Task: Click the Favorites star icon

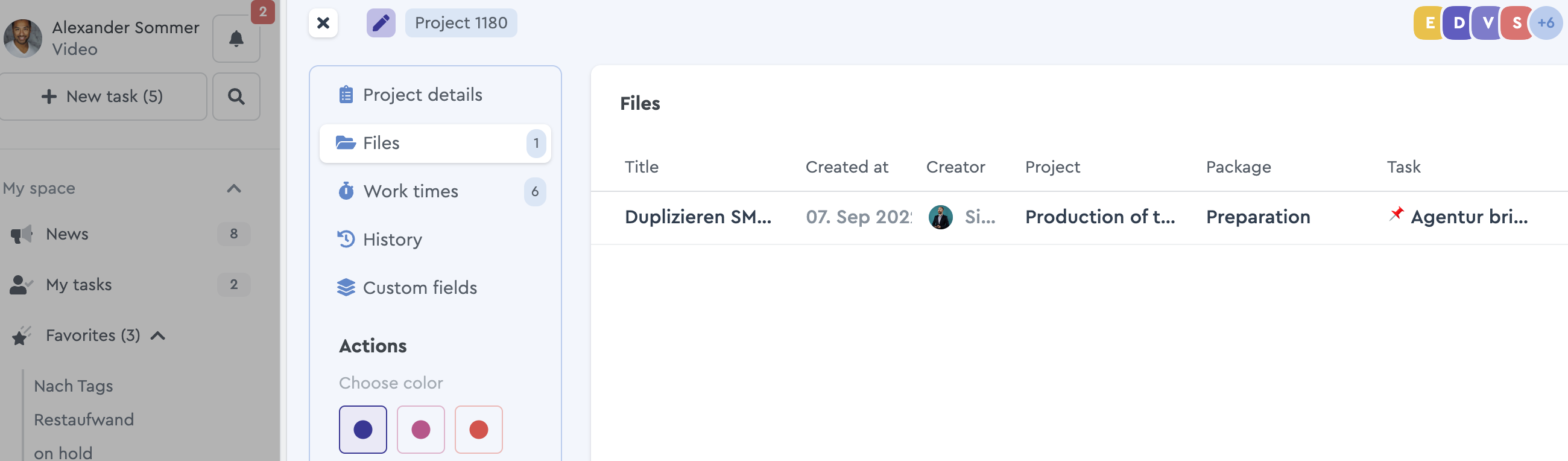Action: tap(21, 335)
